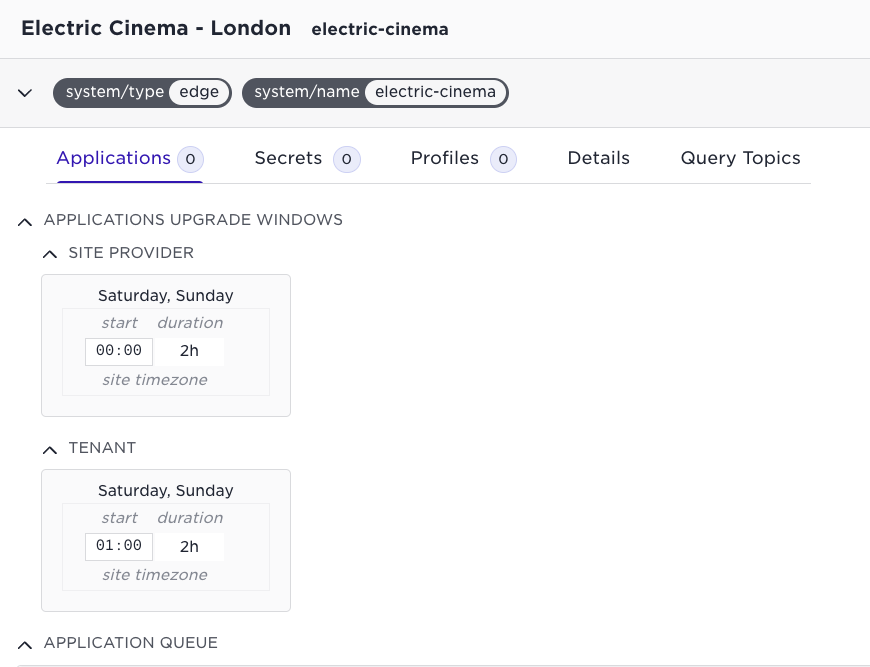Click the 2h duration in SITE PROVIDER card

[189, 351]
